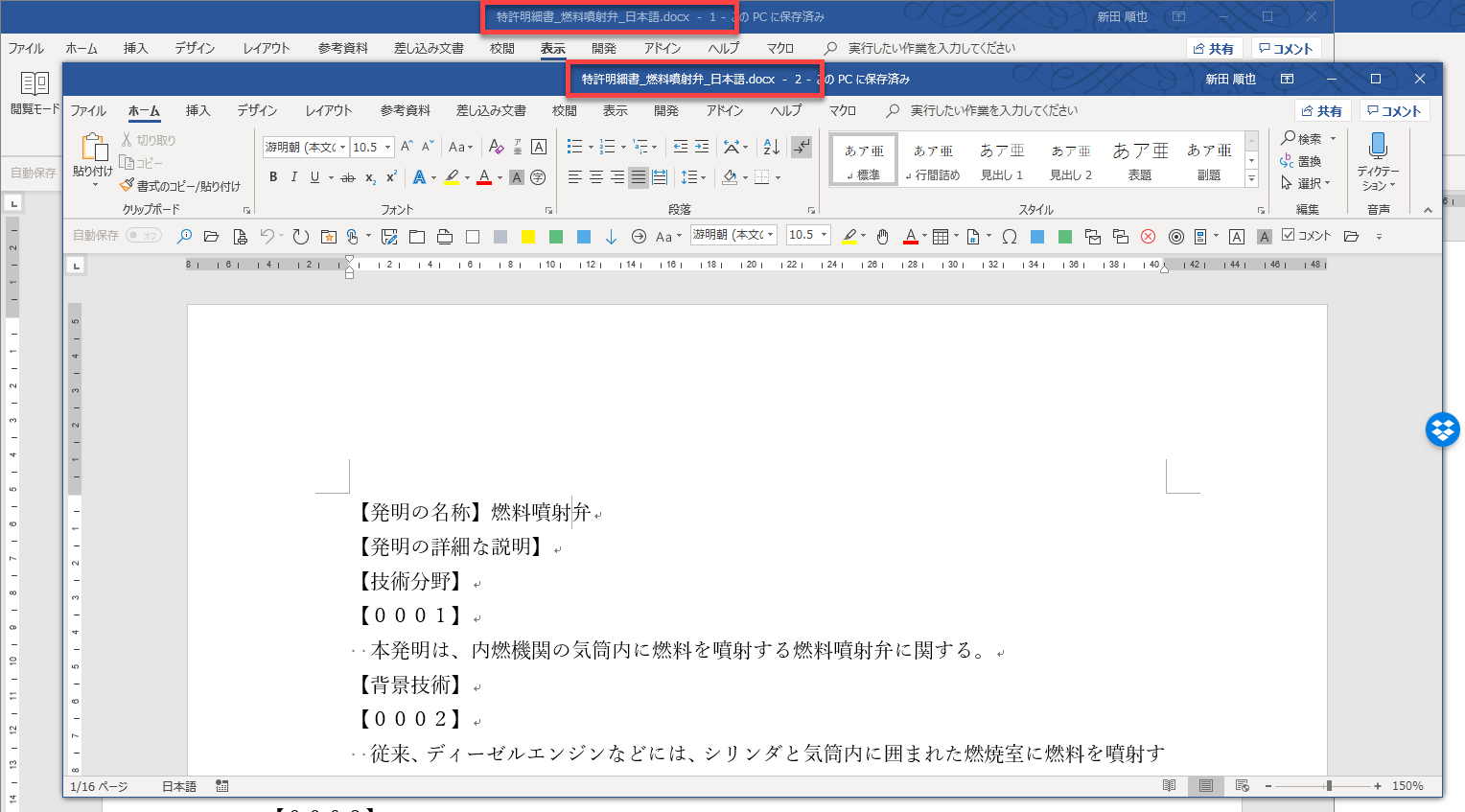
Task: Click the yellow color square in the quick toolbar
Action: 528,237
